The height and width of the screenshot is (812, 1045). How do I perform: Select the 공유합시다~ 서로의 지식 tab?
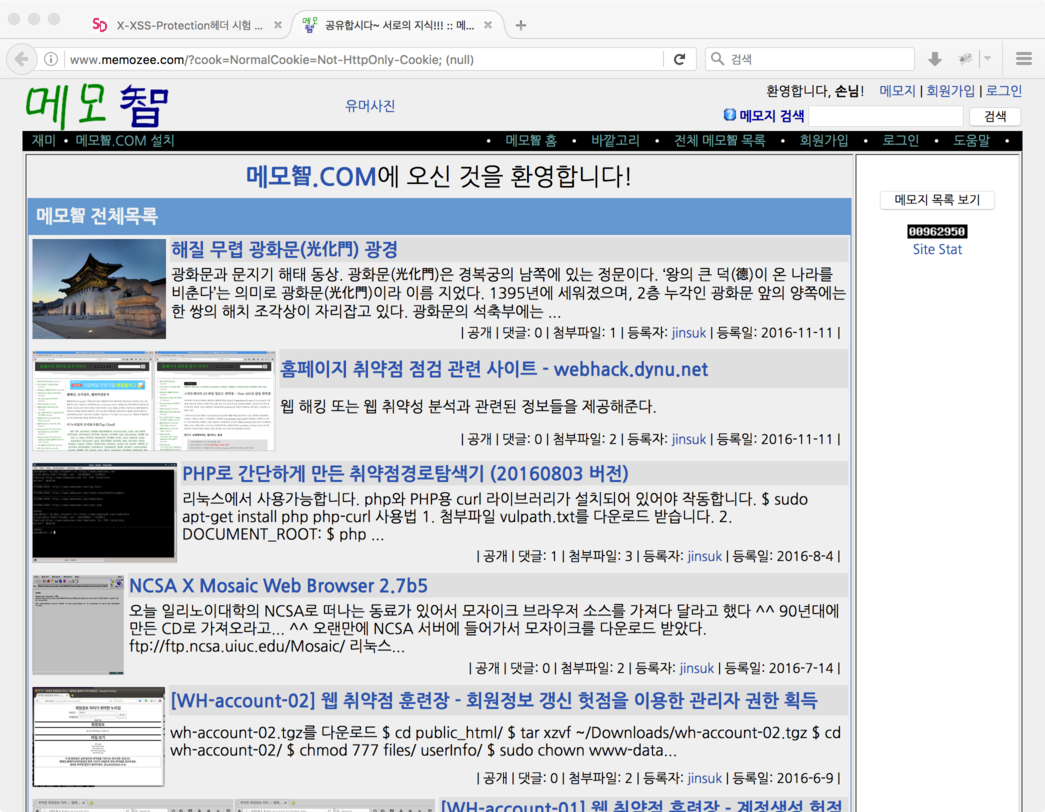(399, 25)
